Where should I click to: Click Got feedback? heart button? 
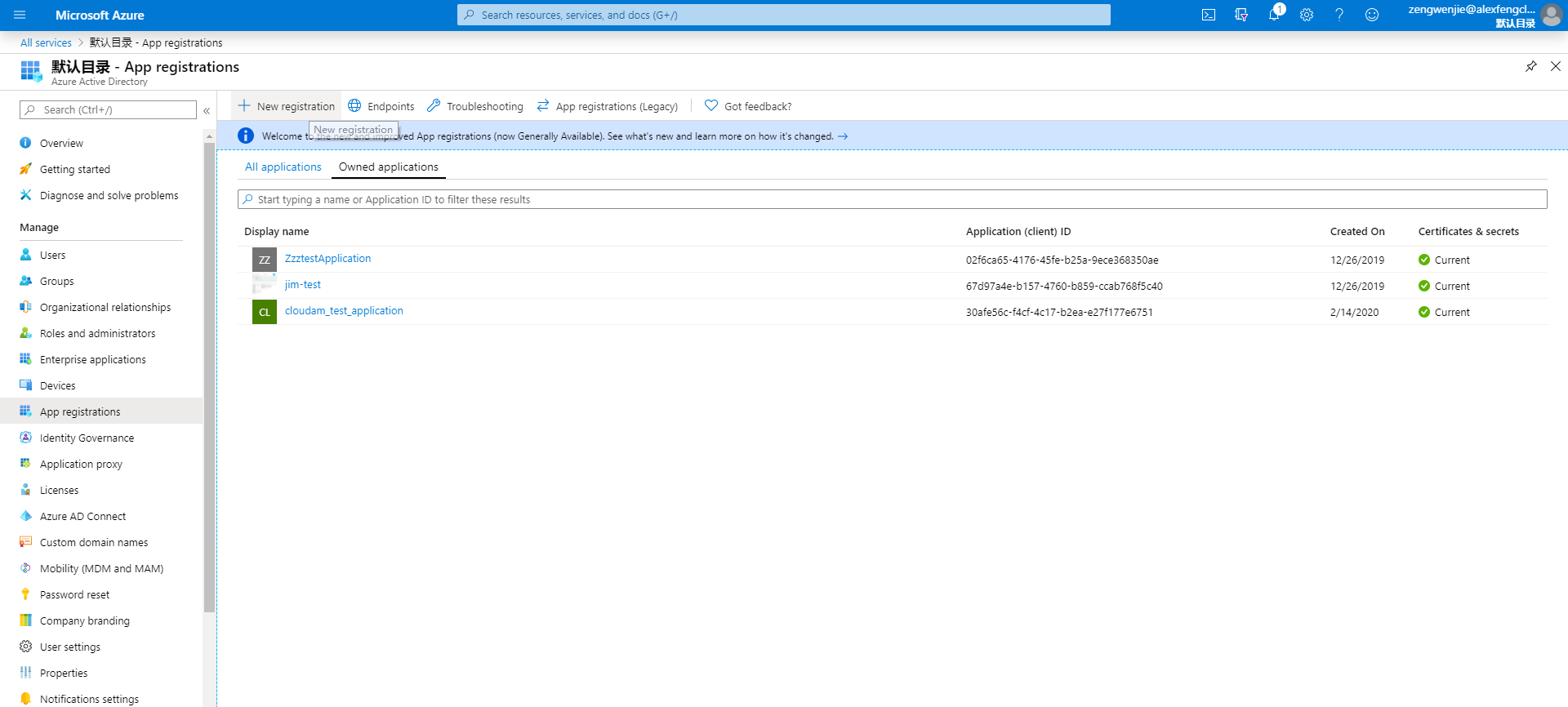click(748, 106)
